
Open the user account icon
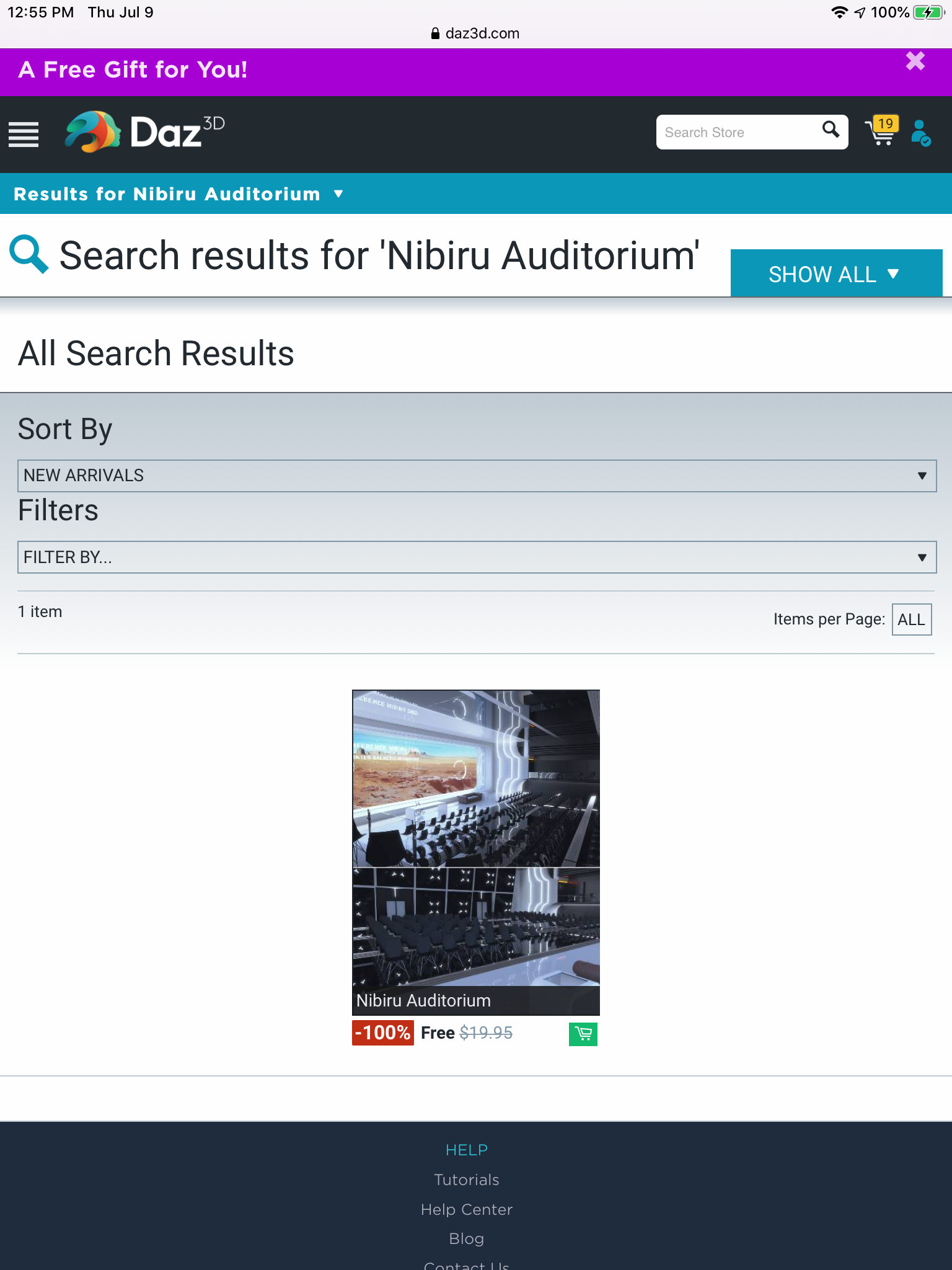pos(921,133)
